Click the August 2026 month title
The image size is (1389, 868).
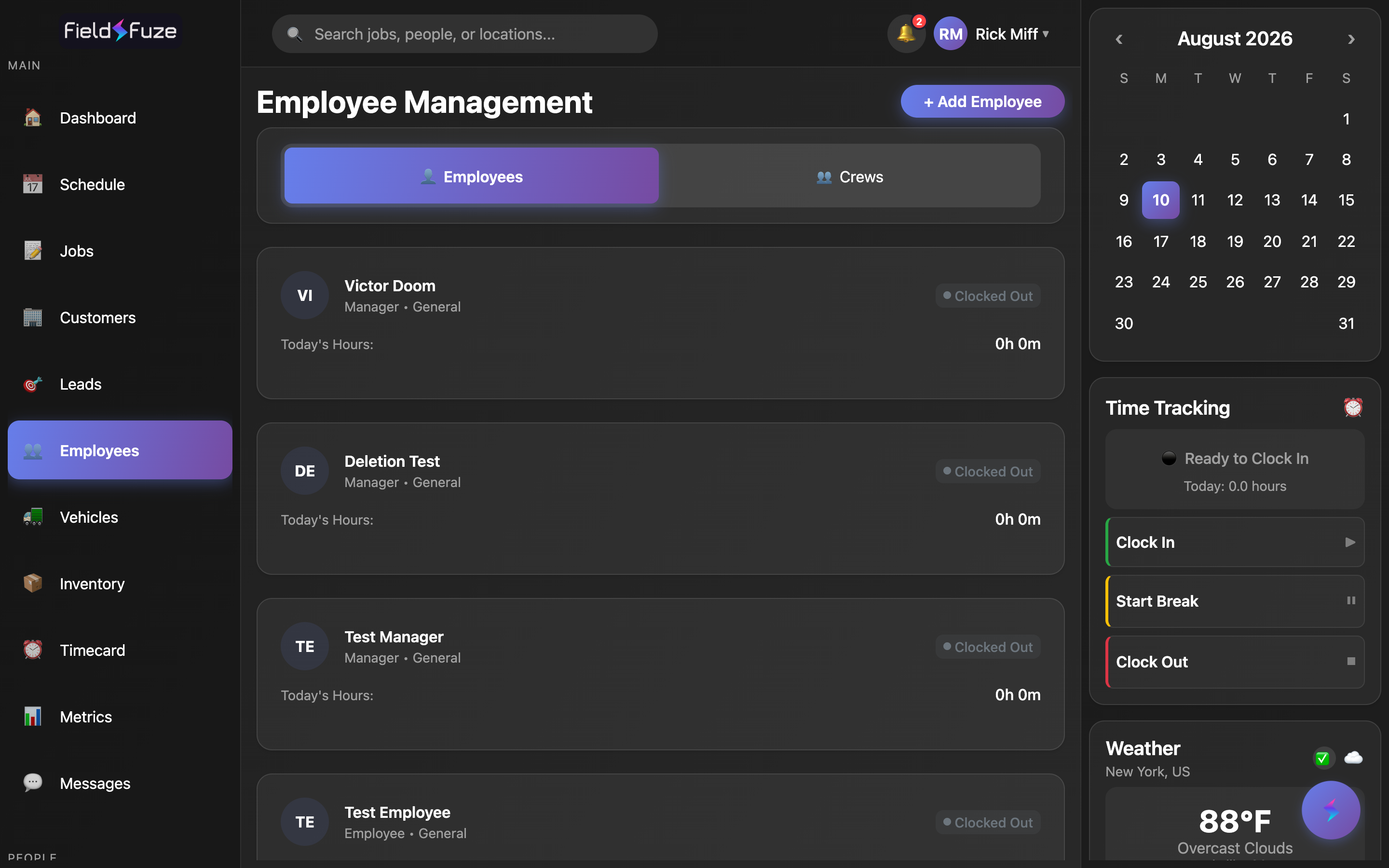pos(1235,39)
